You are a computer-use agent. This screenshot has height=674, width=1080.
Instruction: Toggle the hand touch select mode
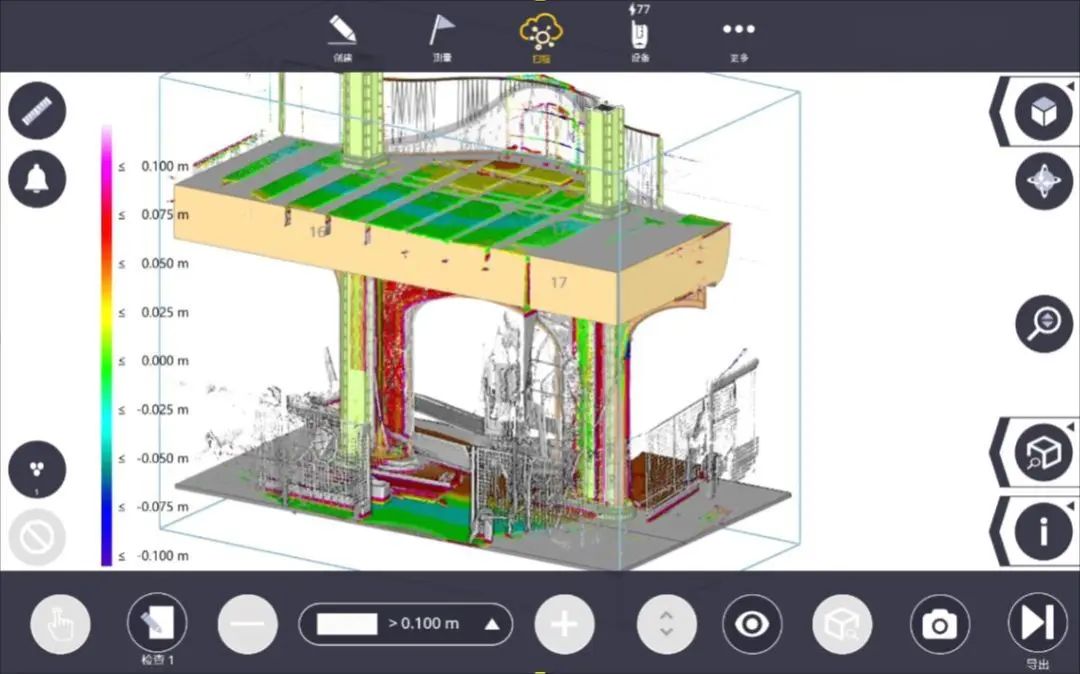pyautogui.click(x=60, y=624)
